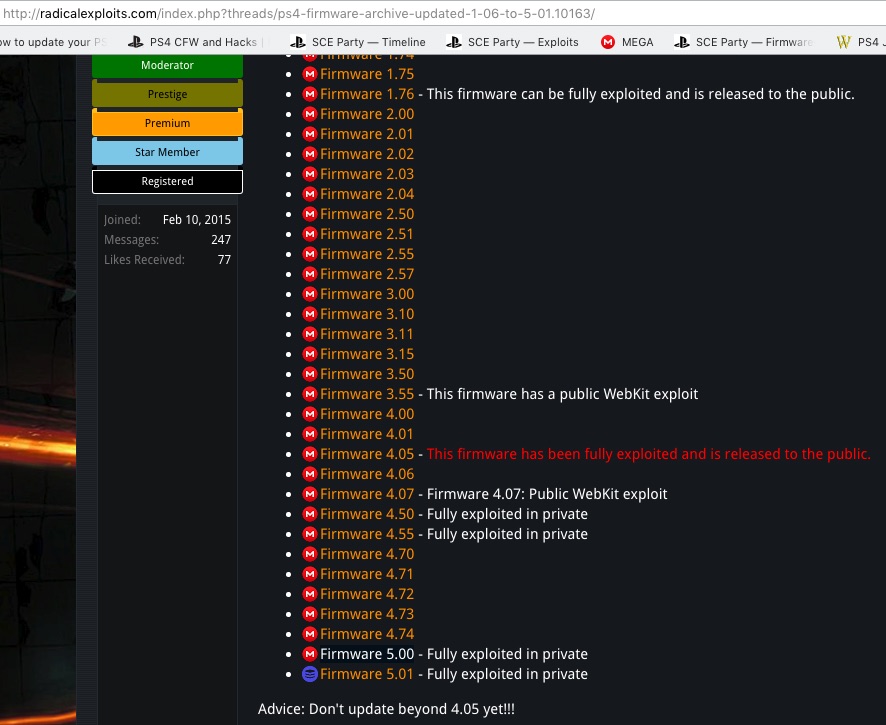Viewport: 886px width, 725px height.
Task: Click MEGA icon beside Firmware 5.00
Action: tap(310, 654)
